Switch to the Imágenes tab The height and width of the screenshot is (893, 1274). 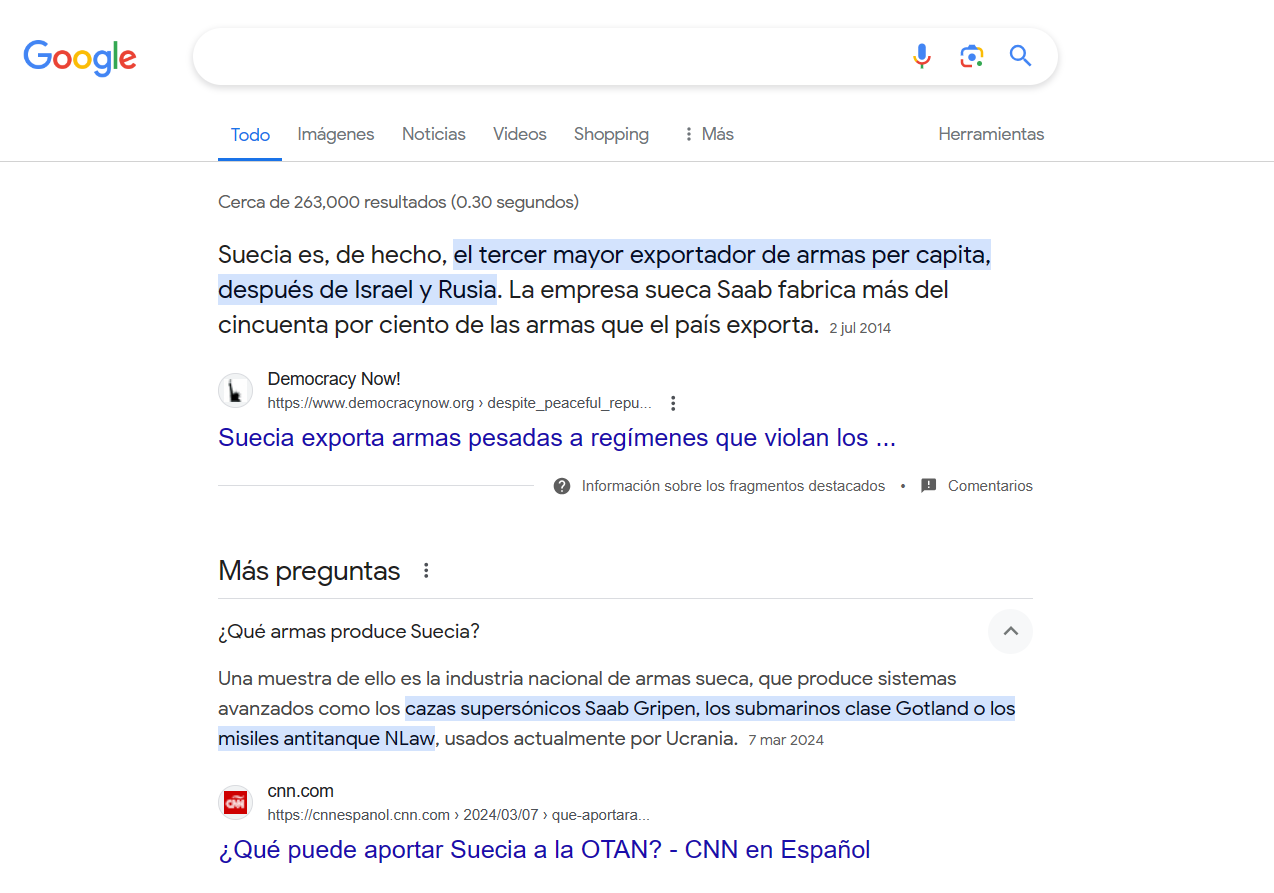[x=336, y=134]
